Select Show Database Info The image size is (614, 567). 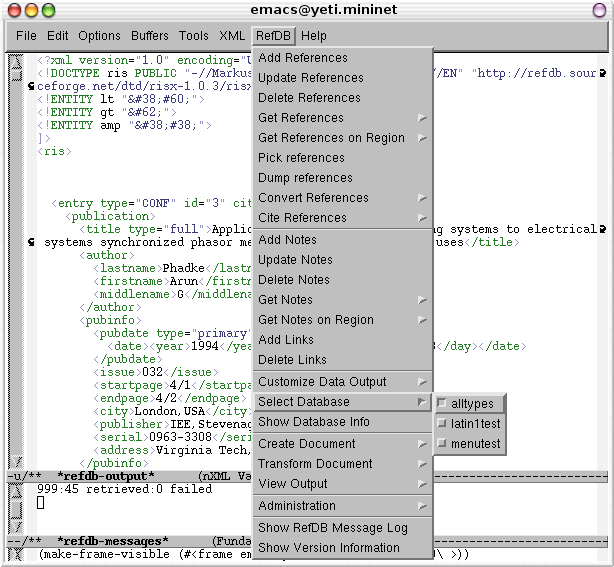(x=314, y=422)
